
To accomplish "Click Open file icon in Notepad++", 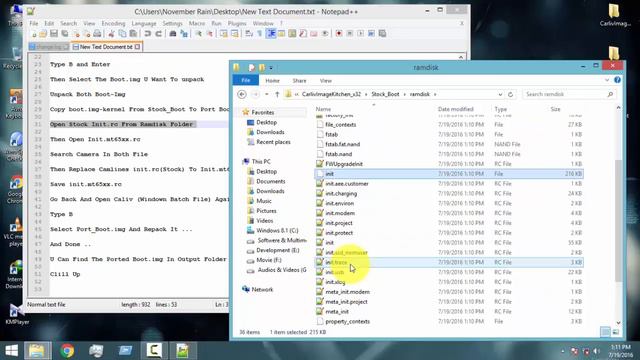I will (43, 33).
